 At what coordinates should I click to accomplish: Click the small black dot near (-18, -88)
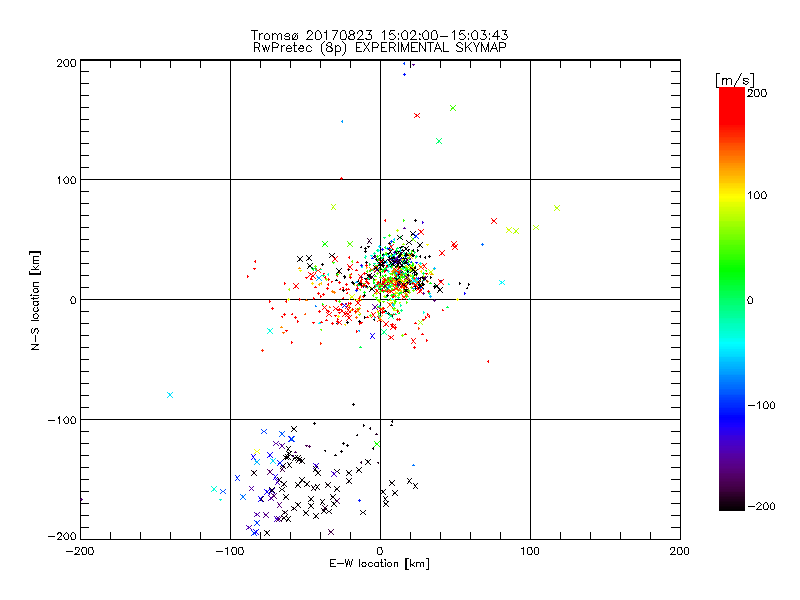click(x=354, y=405)
